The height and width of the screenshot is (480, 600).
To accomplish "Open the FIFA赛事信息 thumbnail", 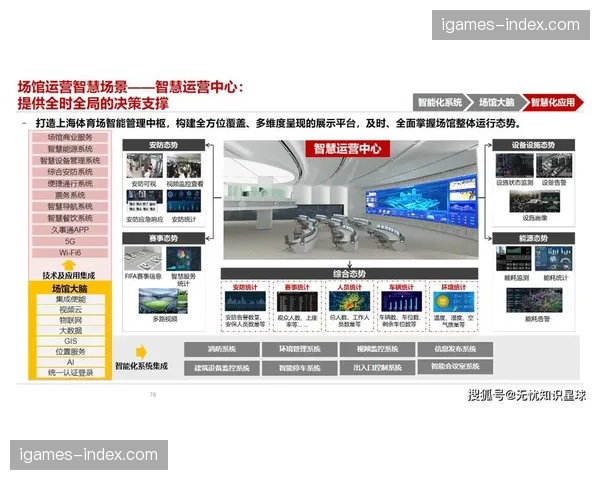I will click(143, 258).
